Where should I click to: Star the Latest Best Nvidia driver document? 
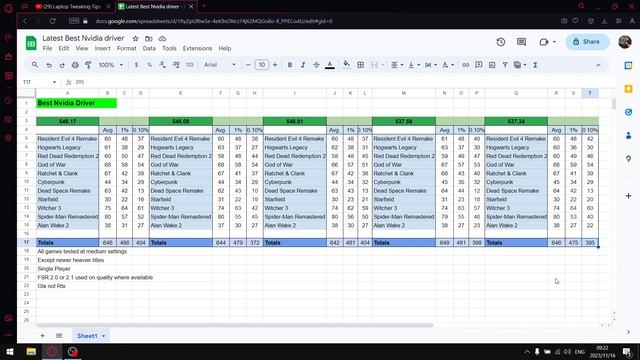[135, 38]
